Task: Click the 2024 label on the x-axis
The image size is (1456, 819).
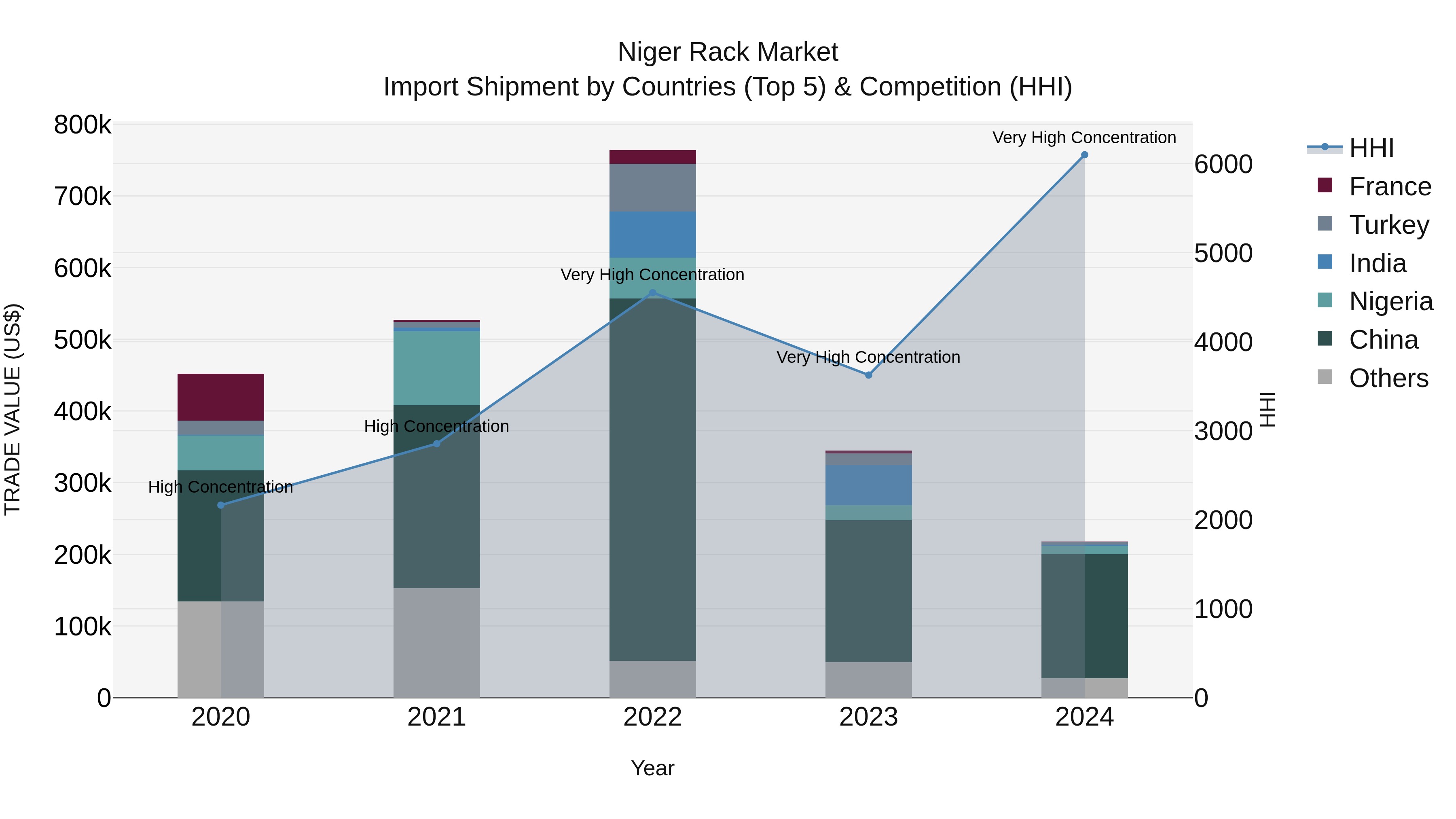Action: pyautogui.click(x=1085, y=717)
